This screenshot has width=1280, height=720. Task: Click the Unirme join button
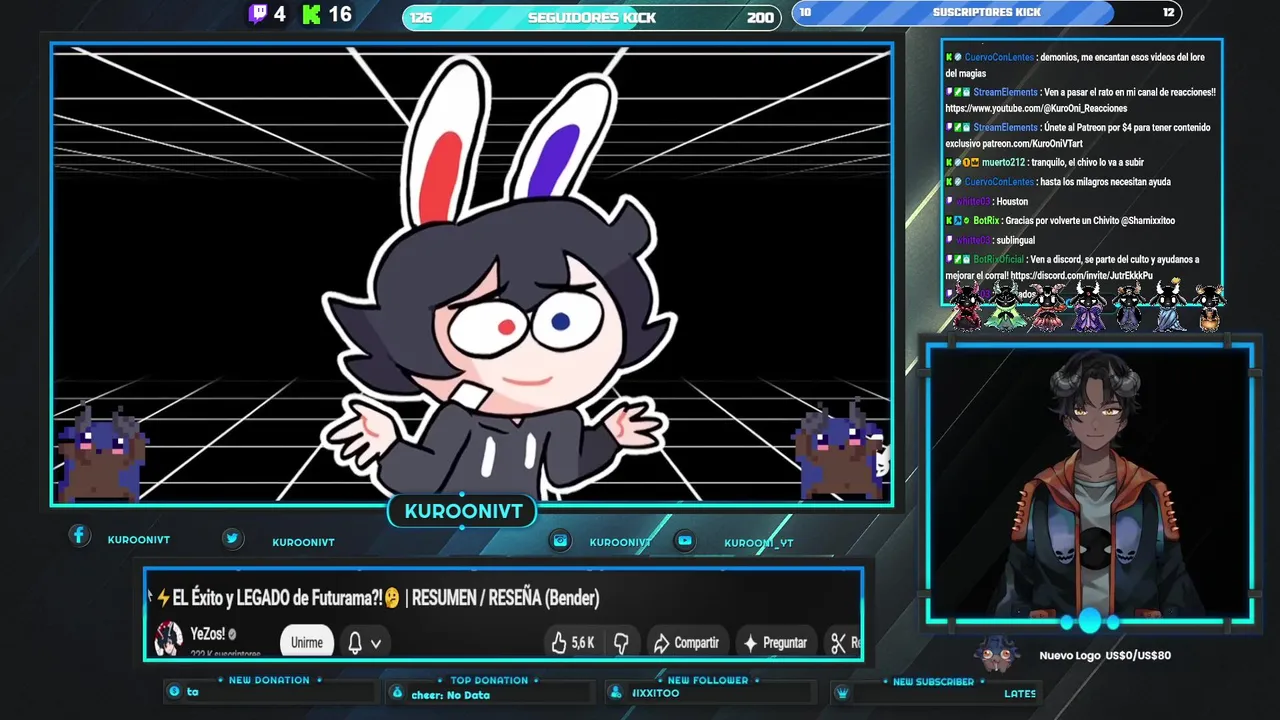coord(306,642)
